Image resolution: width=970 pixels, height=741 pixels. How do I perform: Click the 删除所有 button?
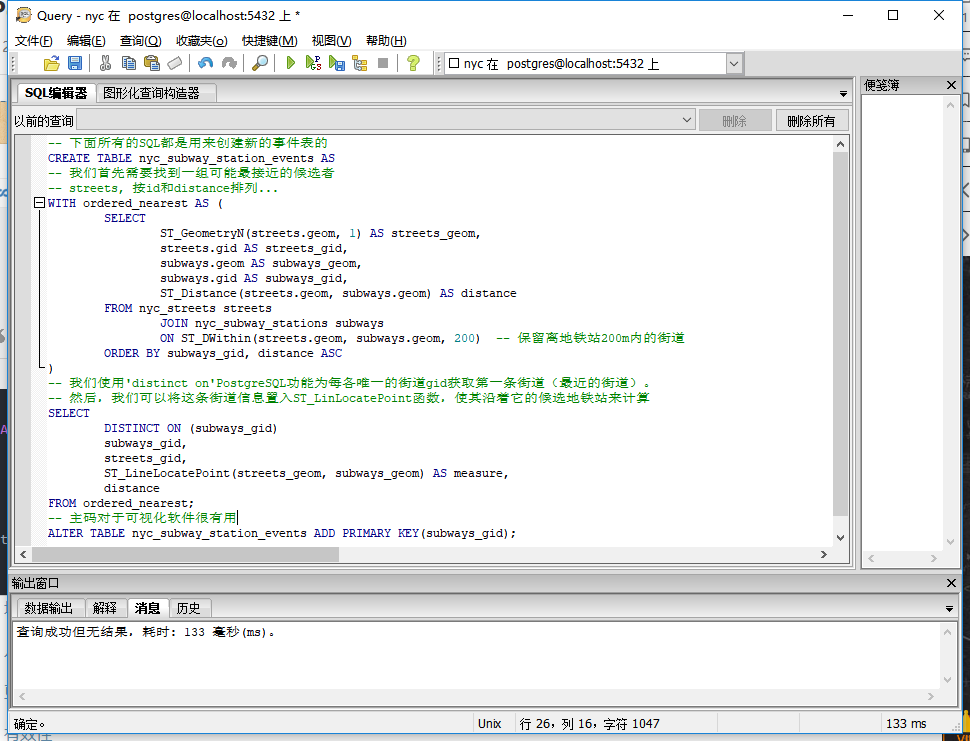[x=812, y=121]
